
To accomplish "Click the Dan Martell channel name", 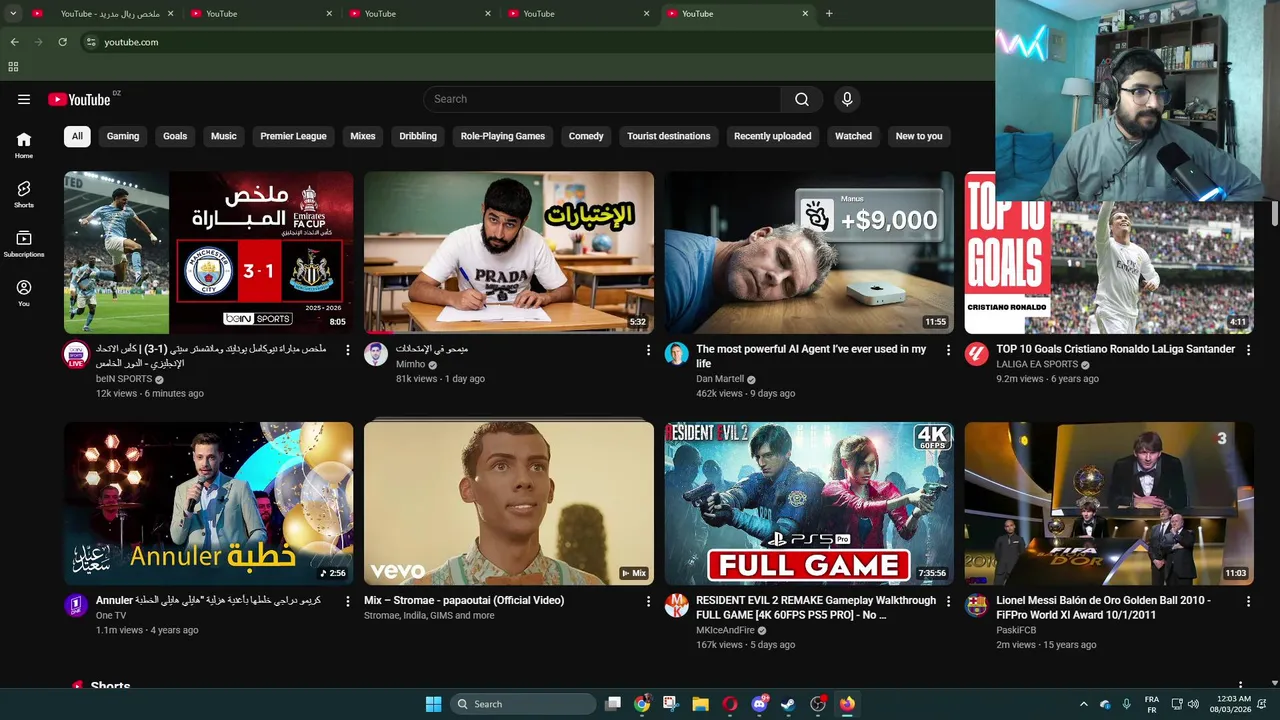I will pos(720,379).
